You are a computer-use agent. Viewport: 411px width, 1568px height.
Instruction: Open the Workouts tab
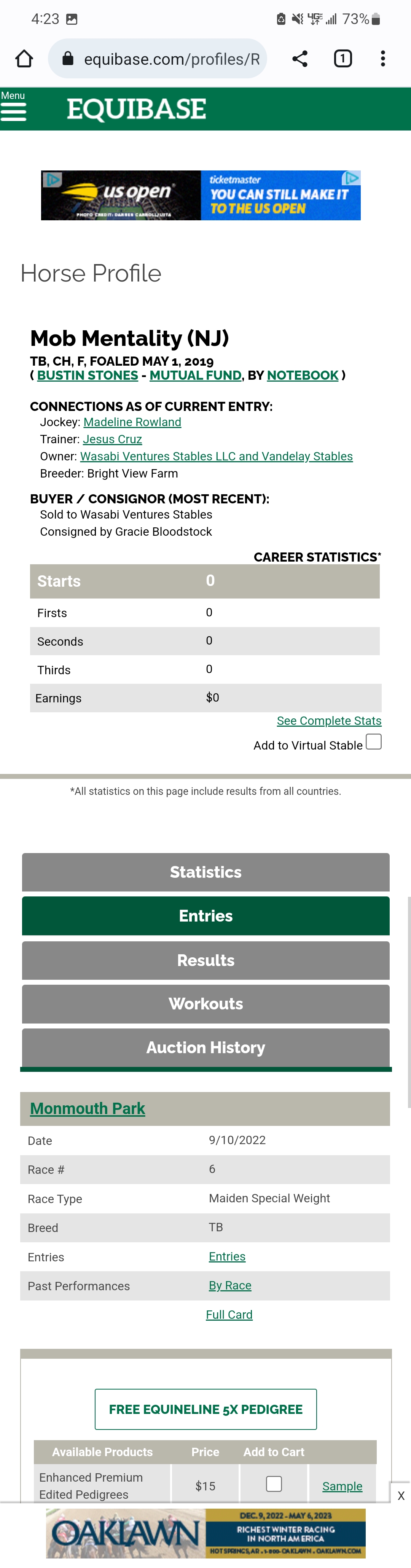coord(206,1004)
